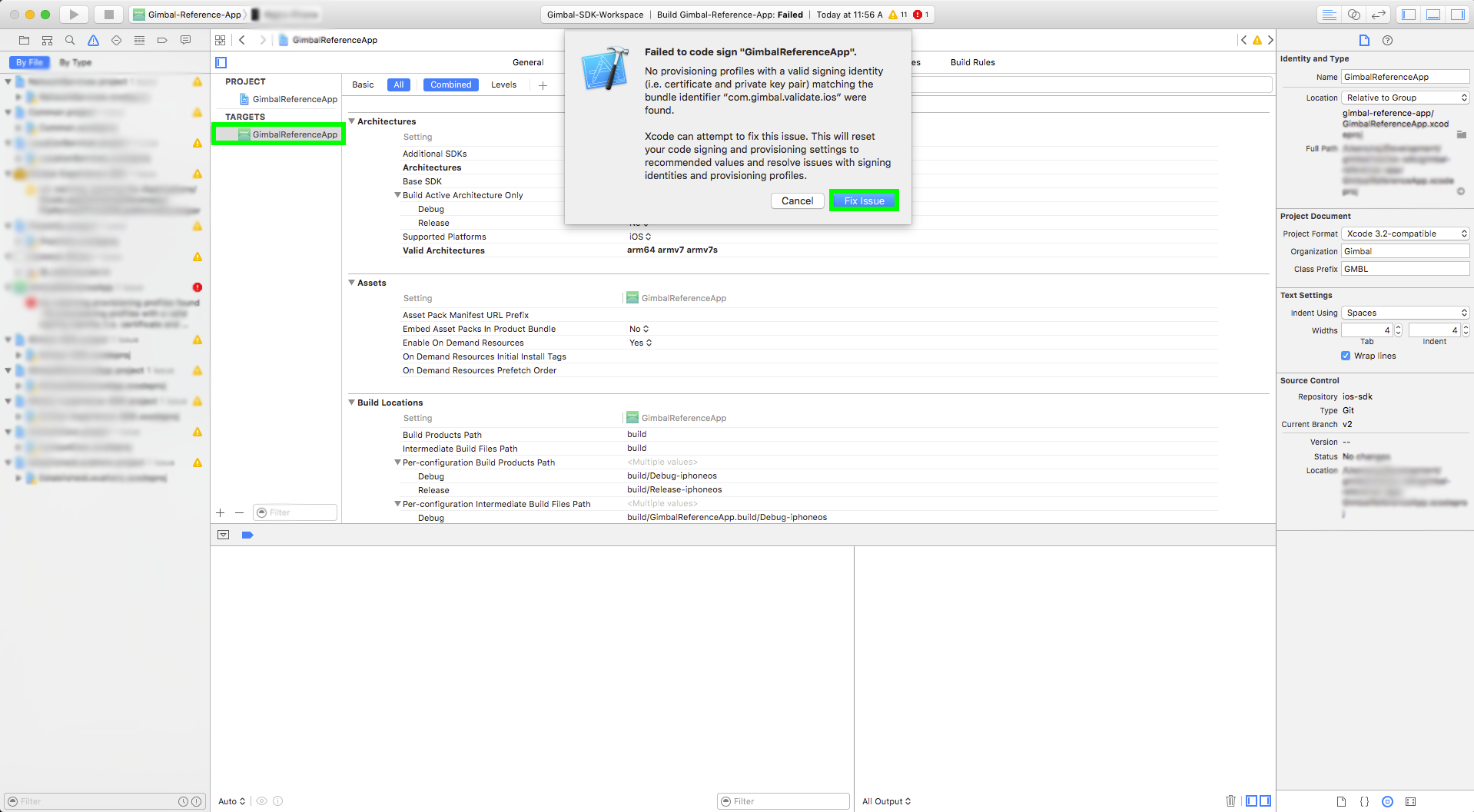The image size is (1474, 812).
Task: Collapse Per-configuration Intermediate Build Files Path
Action: click(397, 504)
